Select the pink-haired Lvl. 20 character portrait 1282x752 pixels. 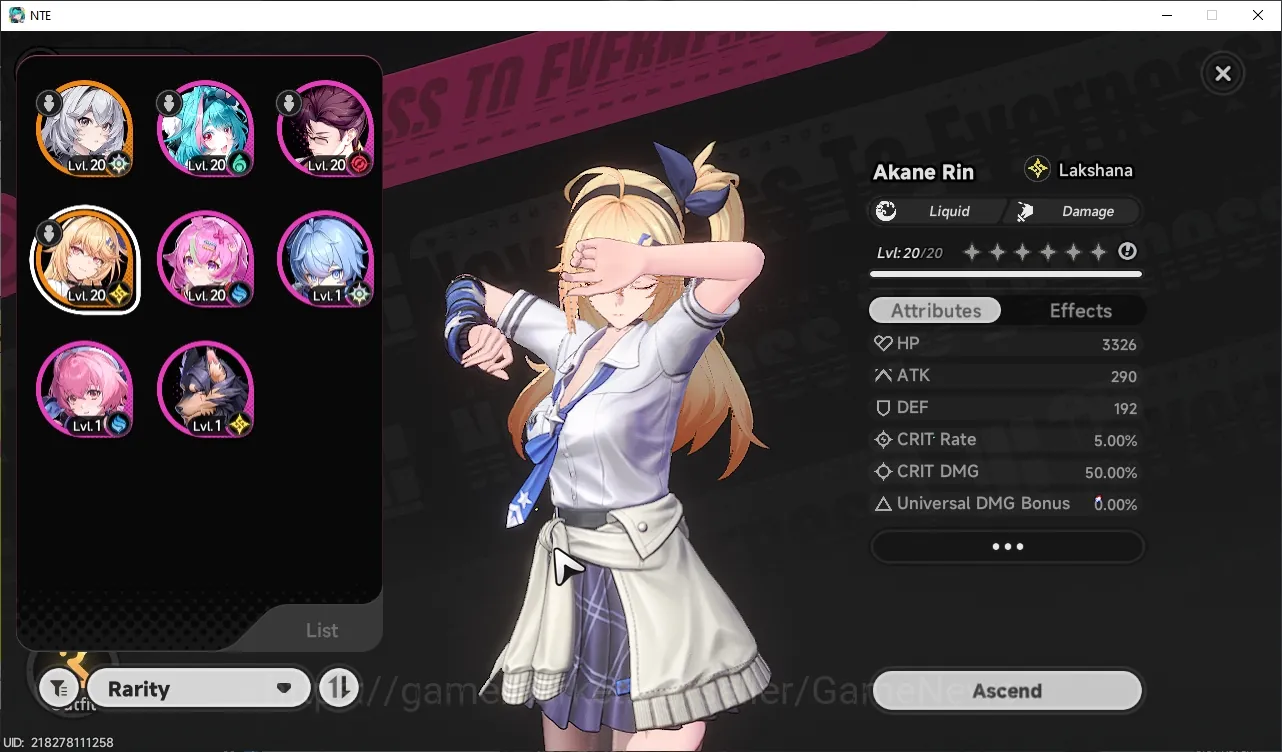point(206,260)
